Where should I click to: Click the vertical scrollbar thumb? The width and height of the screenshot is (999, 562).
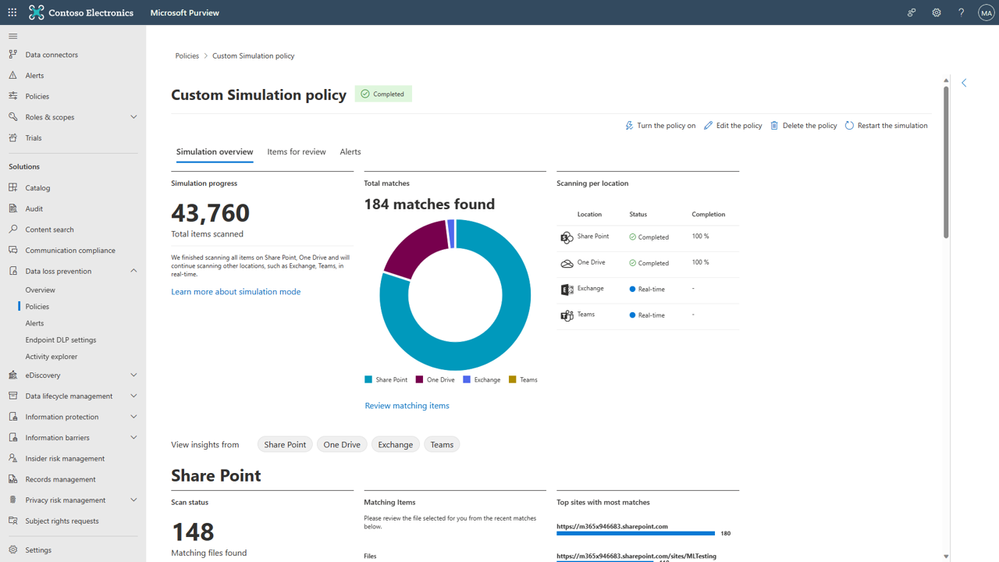point(946,162)
